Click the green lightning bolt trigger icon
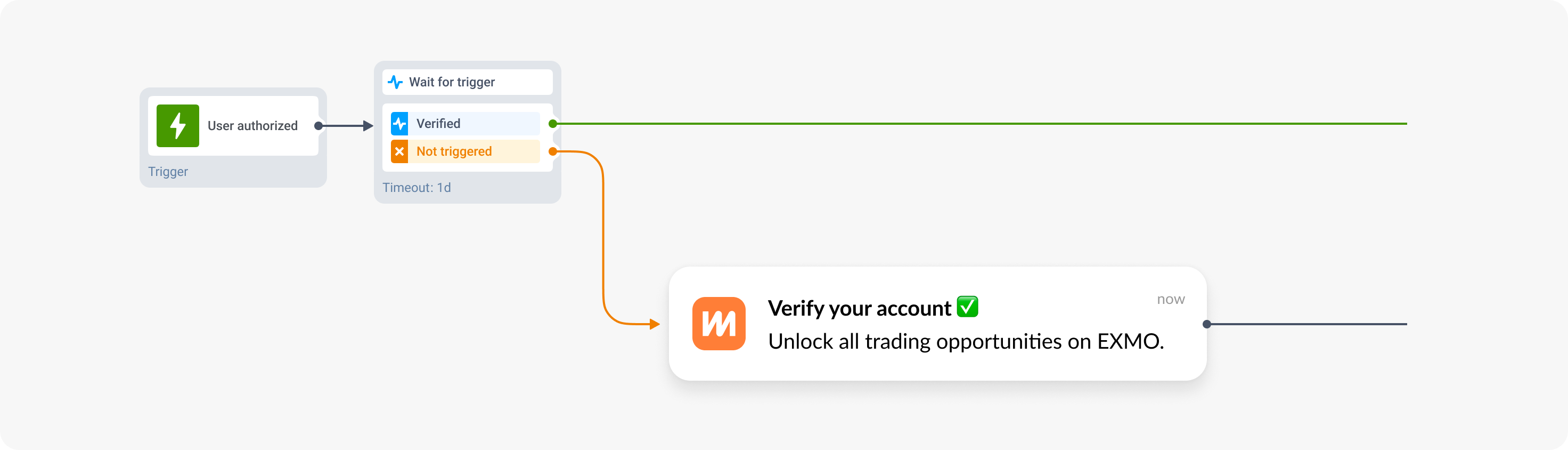This screenshot has width=1568, height=450. click(177, 126)
